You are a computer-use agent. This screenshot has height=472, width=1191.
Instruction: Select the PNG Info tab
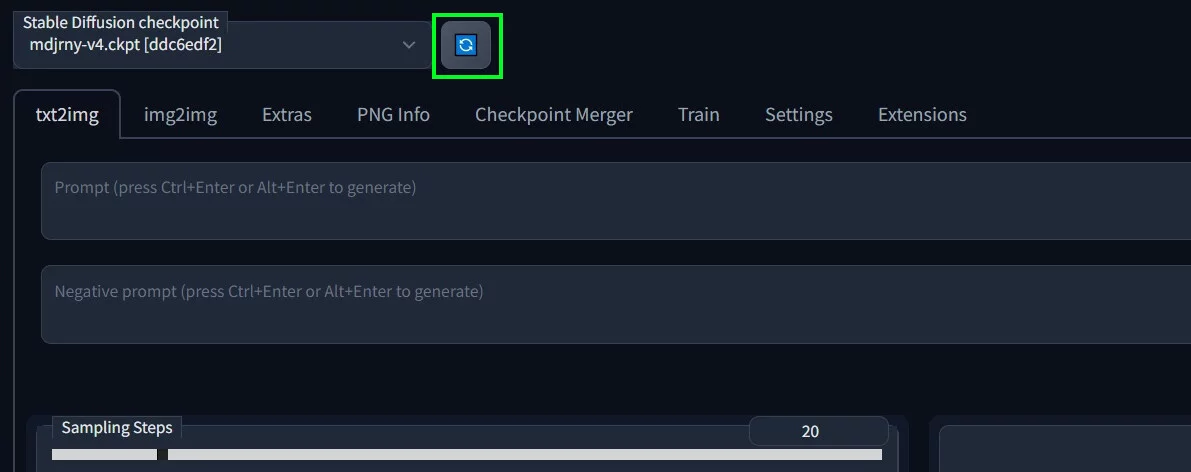393,115
